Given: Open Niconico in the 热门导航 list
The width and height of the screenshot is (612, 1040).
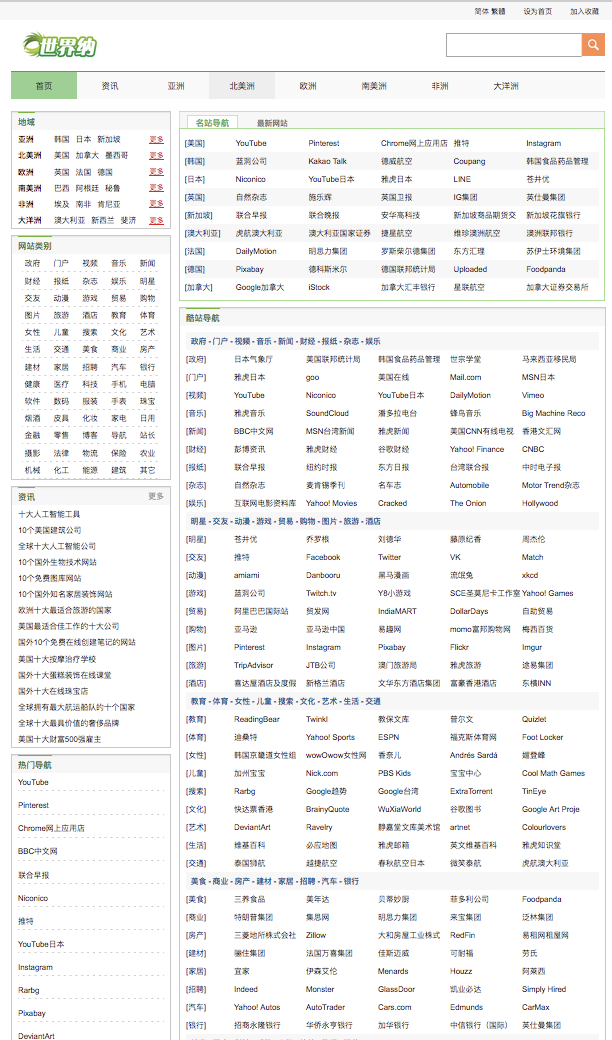Looking at the screenshot, I should click(33, 898).
